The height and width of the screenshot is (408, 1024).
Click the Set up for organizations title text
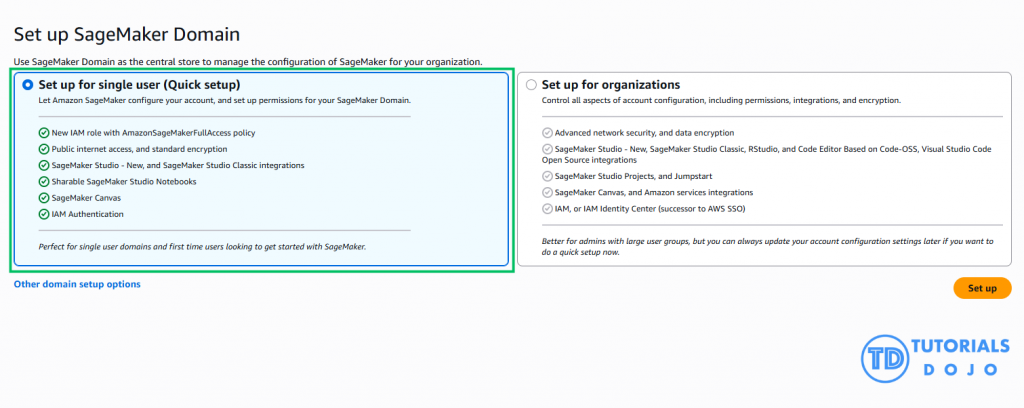click(610, 85)
